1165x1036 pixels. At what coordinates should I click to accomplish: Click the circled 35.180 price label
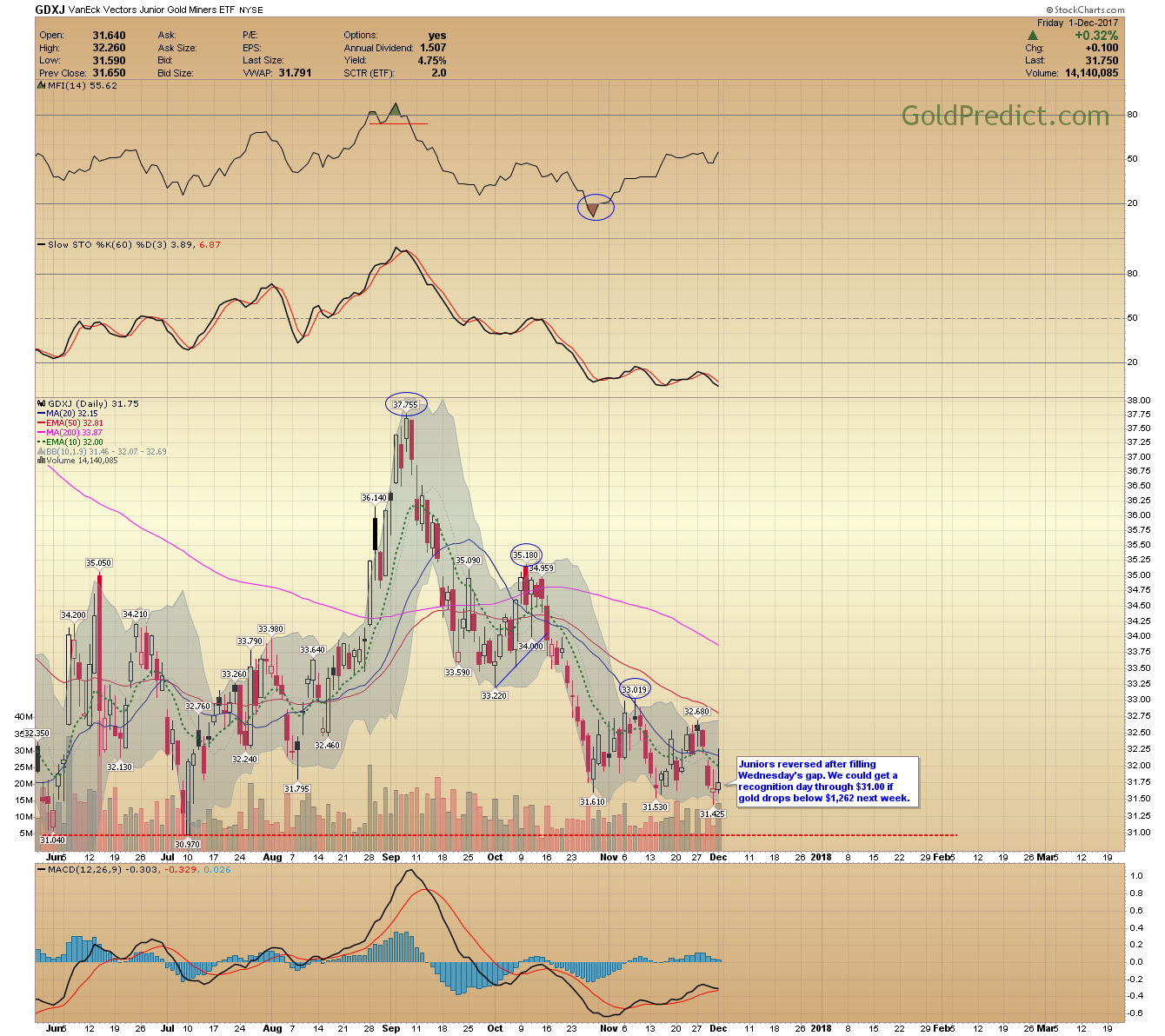[x=526, y=555]
